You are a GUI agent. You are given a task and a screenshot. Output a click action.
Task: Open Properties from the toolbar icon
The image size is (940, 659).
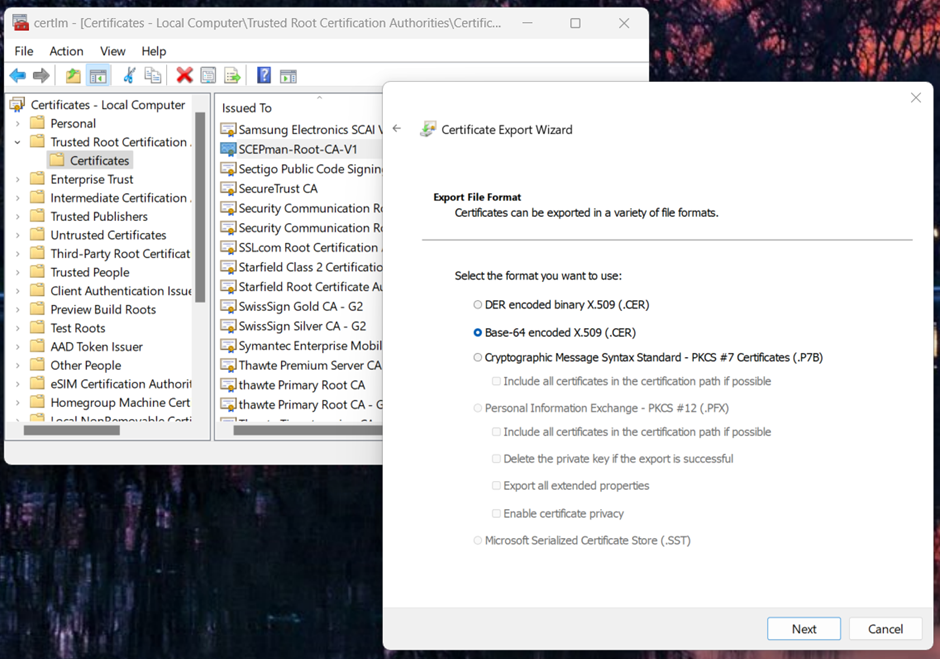(208, 76)
